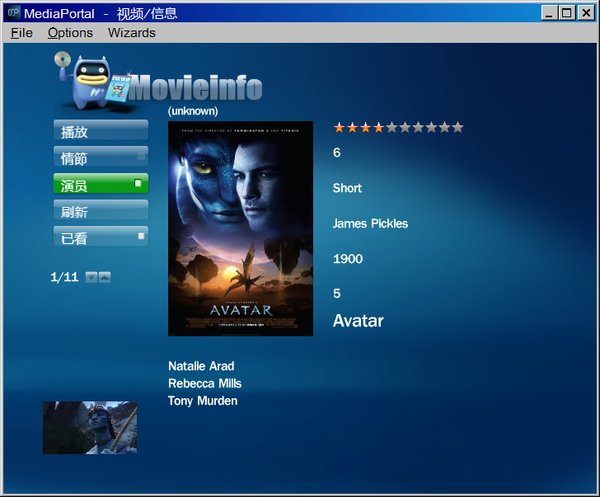This screenshot has width=600, height=497.
Task: Select the 播放 play button
Action: click(101, 130)
